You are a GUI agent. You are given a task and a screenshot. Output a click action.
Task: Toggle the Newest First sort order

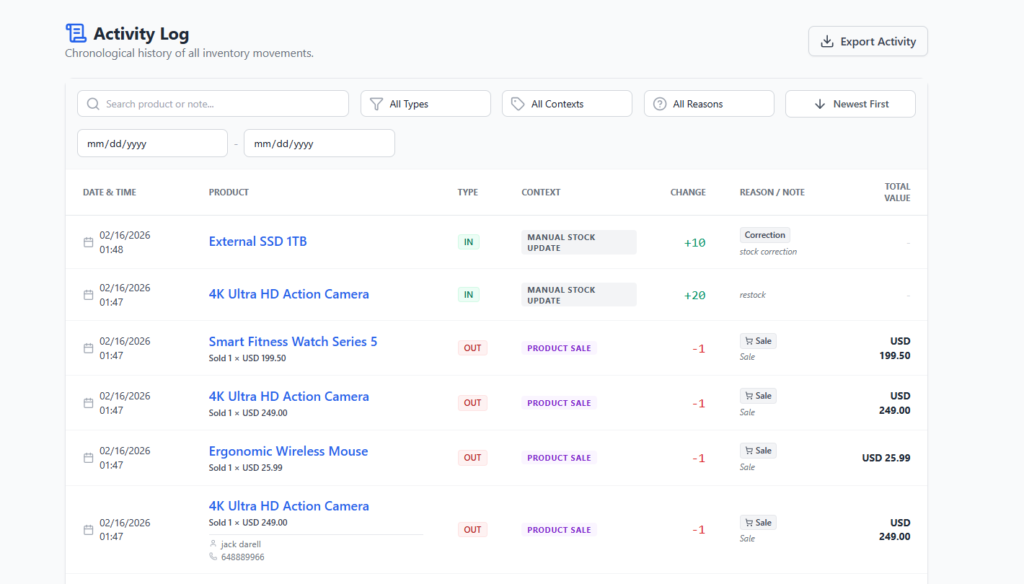point(850,104)
